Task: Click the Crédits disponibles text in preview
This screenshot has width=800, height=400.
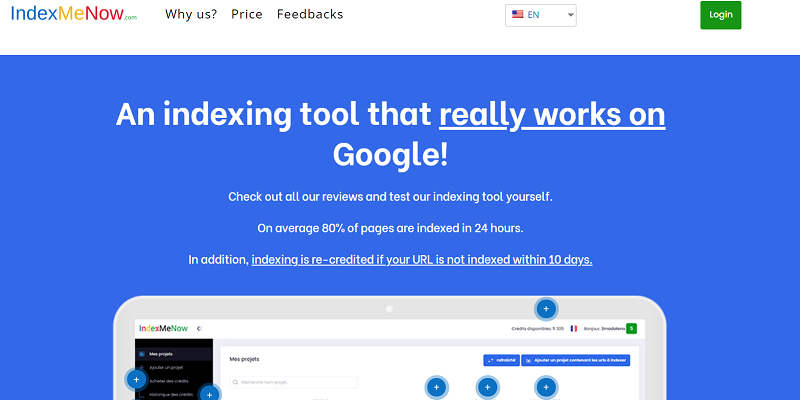Action: pos(537,329)
